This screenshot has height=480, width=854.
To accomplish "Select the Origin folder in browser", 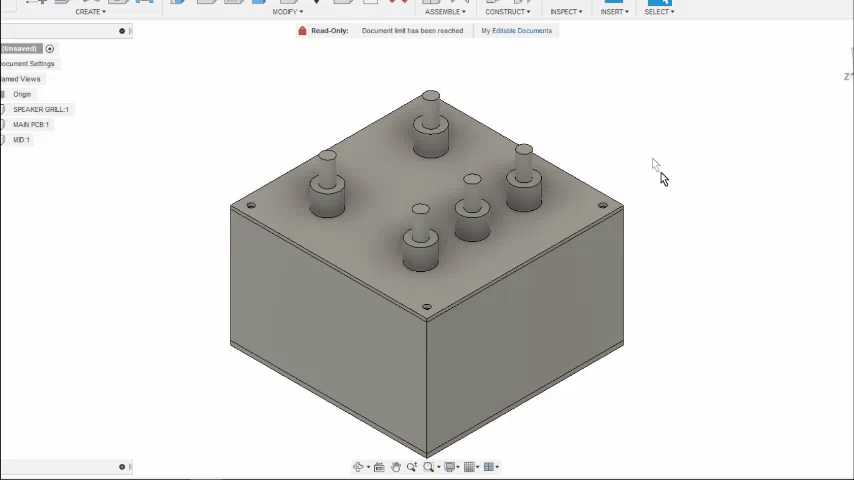I will tap(22, 94).
